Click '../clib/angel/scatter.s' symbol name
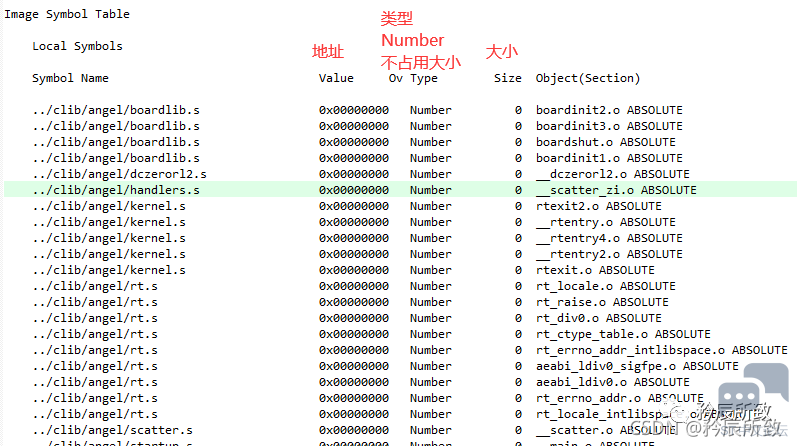797x446 pixels. (x=112, y=430)
